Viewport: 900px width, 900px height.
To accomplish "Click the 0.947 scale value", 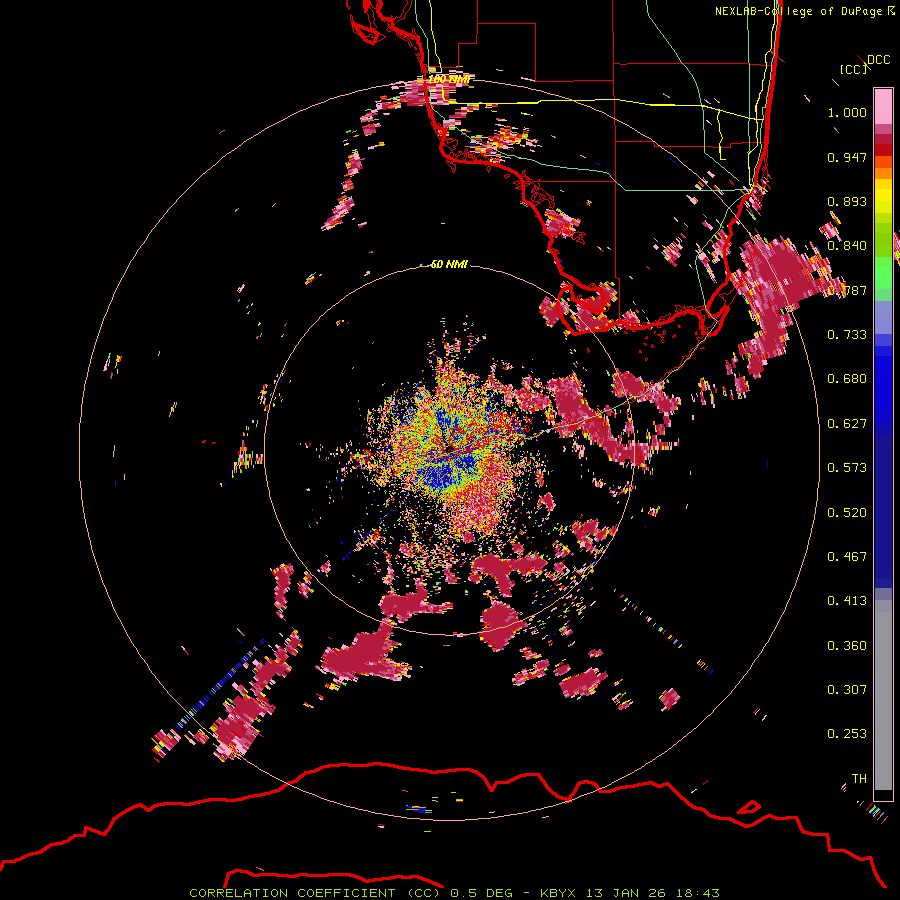I will point(847,157).
